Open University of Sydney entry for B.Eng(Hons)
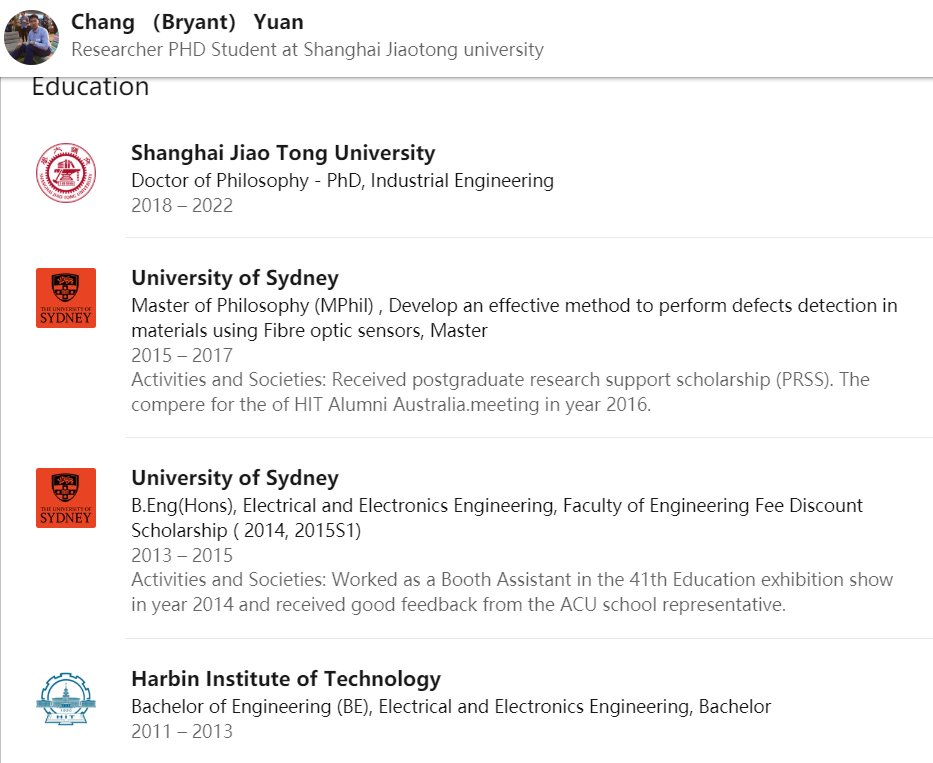The height and width of the screenshot is (763, 933). pos(235,478)
